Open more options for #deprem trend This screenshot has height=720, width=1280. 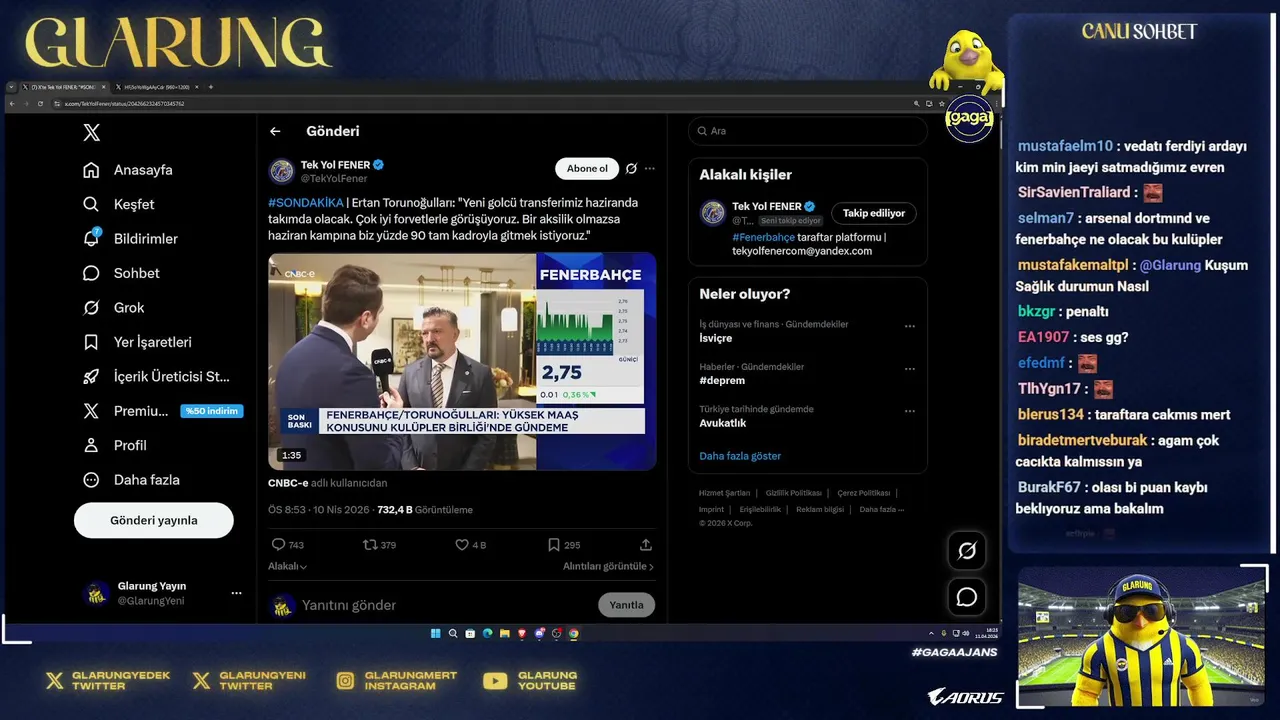click(x=910, y=368)
